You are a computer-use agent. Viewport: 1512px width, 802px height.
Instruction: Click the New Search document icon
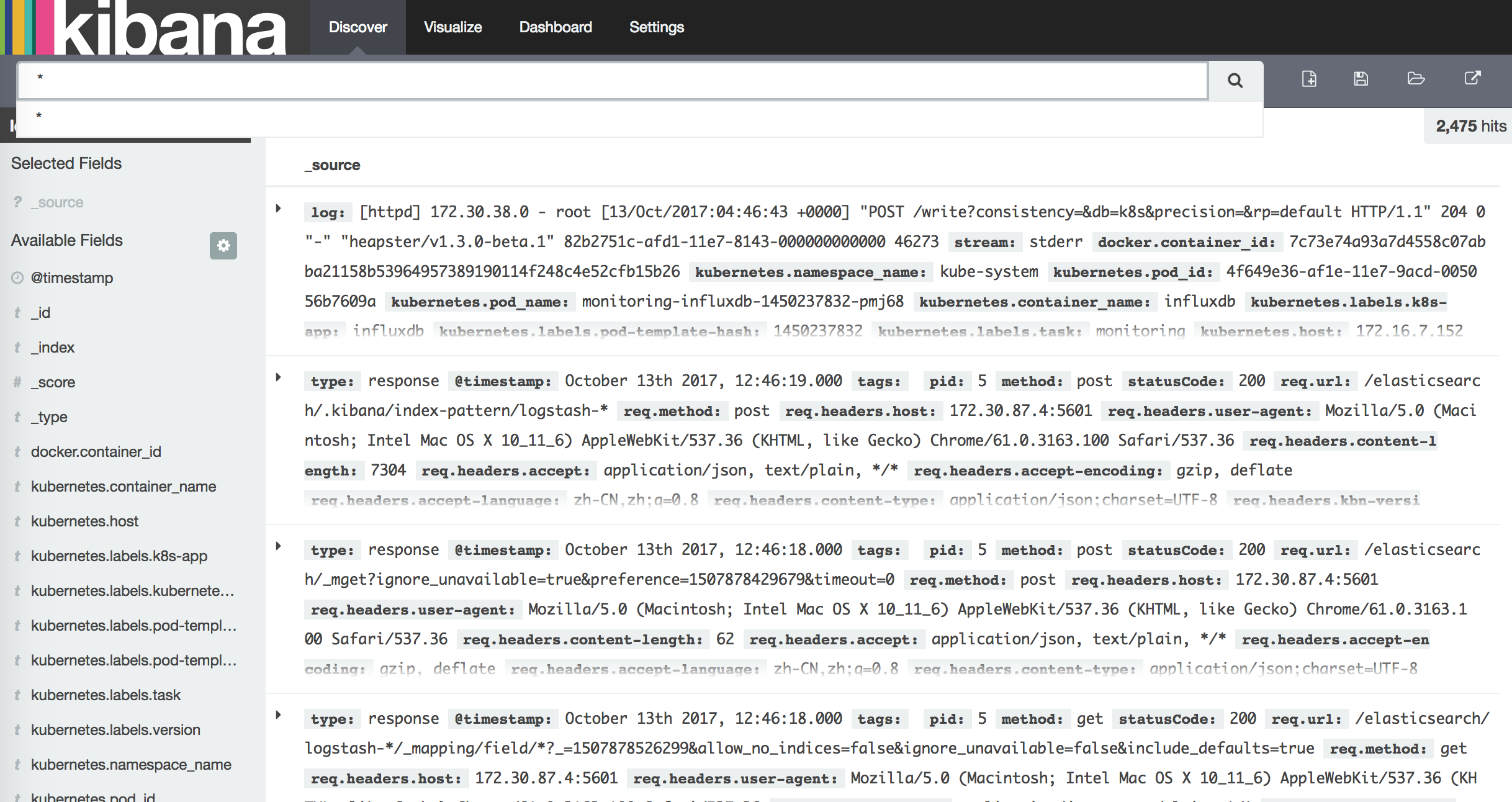[1309, 79]
